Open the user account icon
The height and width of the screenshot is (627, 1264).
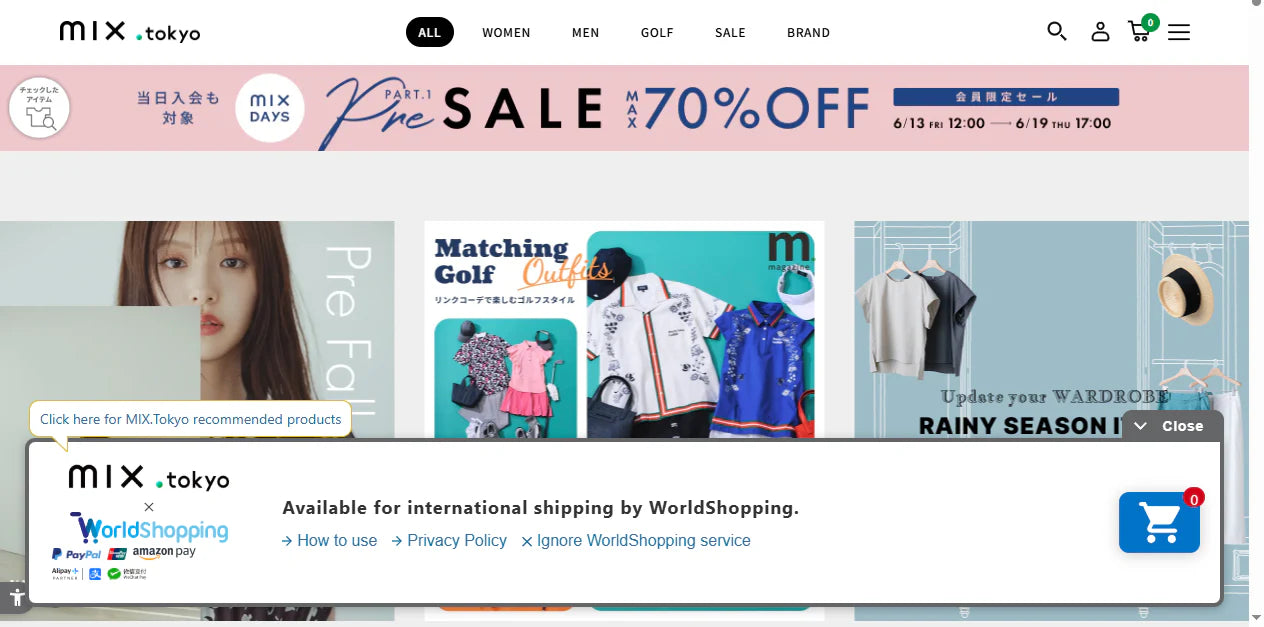(1100, 31)
